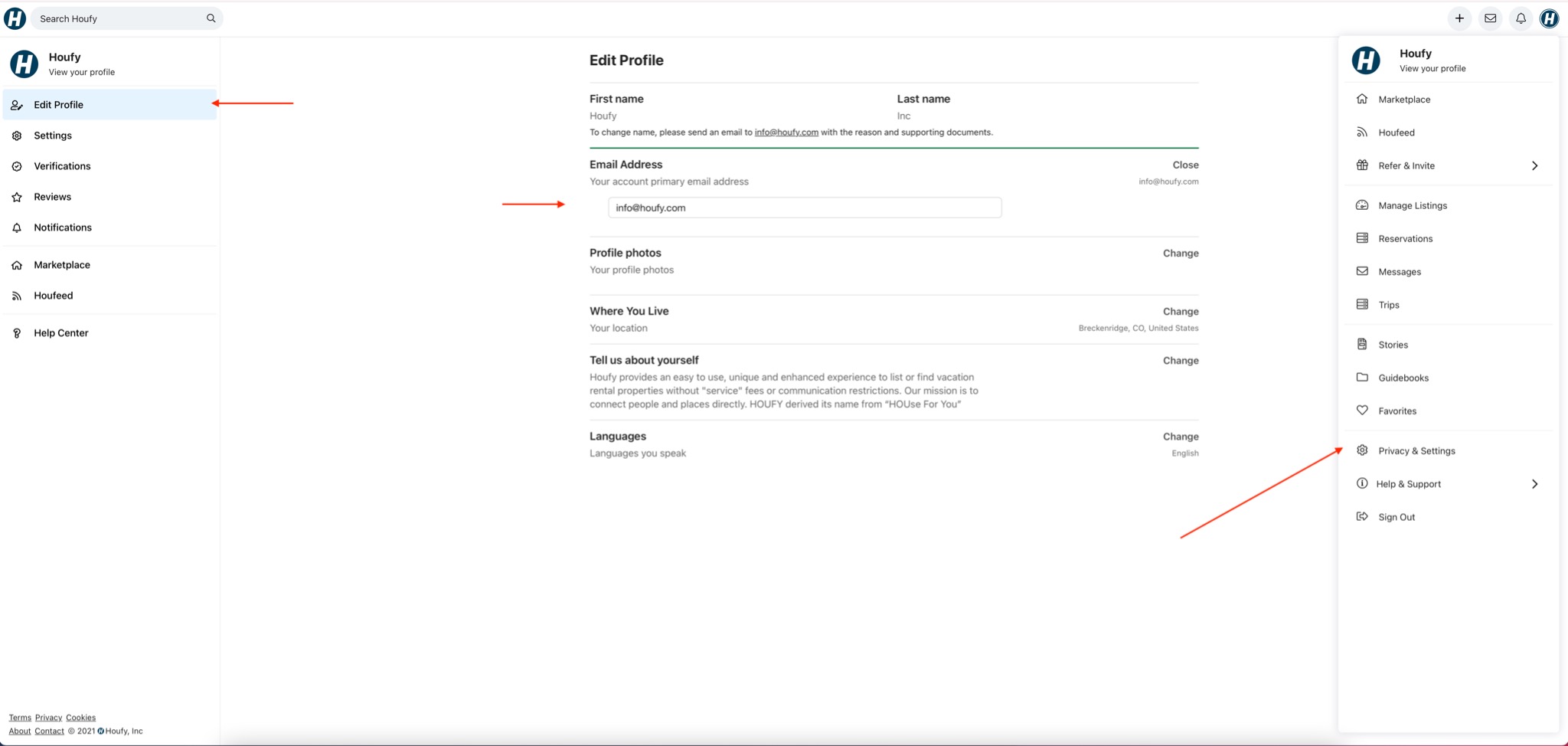The width and height of the screenshot is (1568, 746).
Task: Click the info@houfy.com link in name note
Action: (786, 132)
